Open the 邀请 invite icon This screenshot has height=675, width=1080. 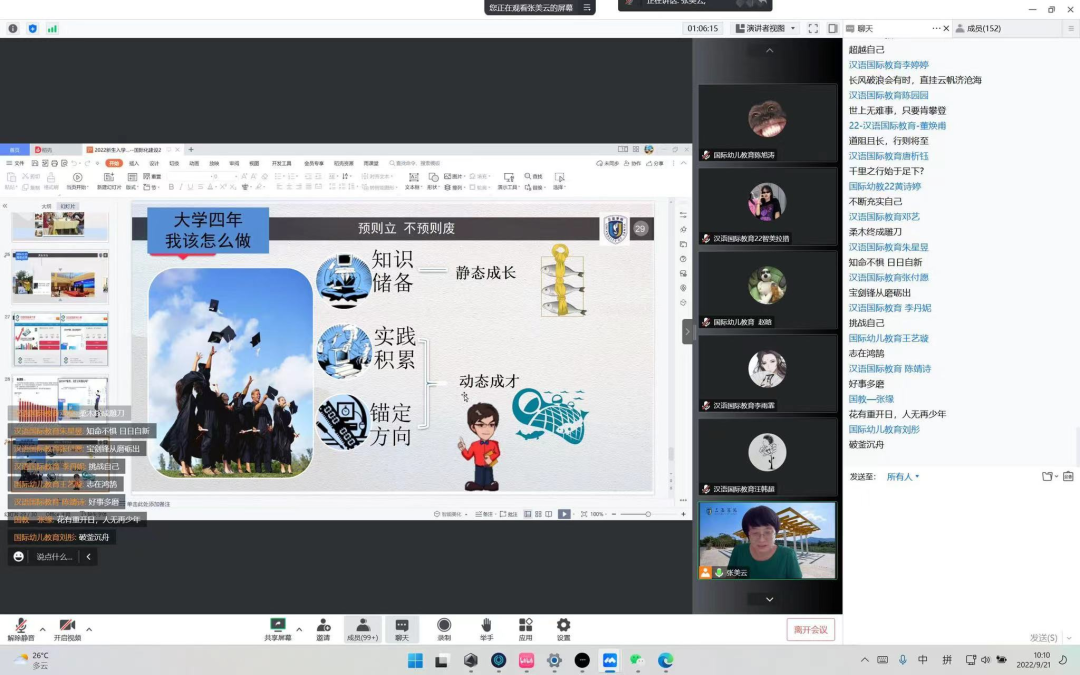323,627
